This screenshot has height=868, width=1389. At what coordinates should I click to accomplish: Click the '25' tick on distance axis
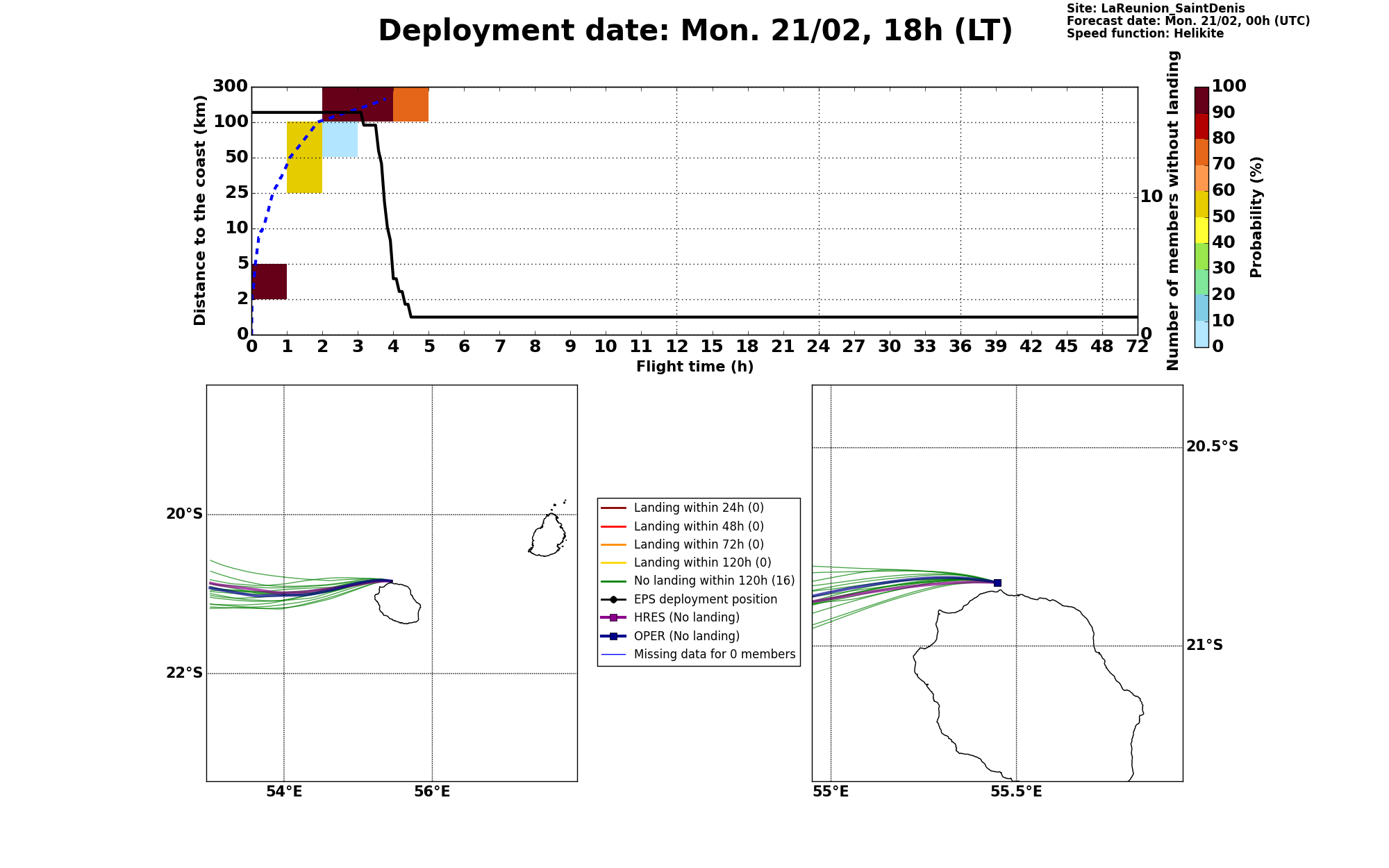pos(237,192)
